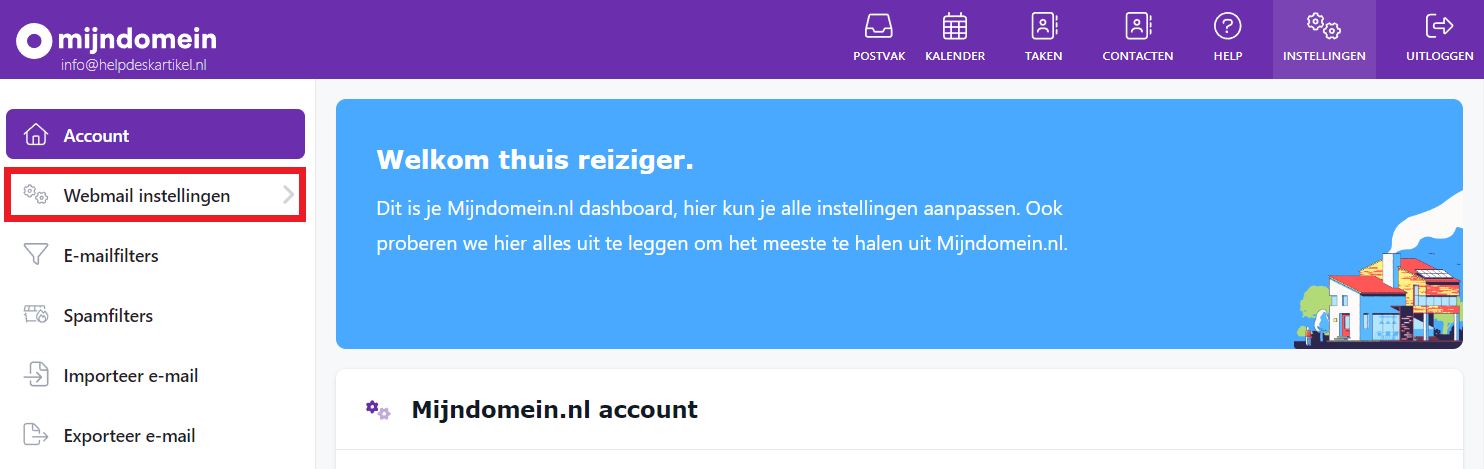Open Instellingen gears icon in top bar
Image resolution: width=1484 pixels, height=469 pixels.
pos(1324,26)
